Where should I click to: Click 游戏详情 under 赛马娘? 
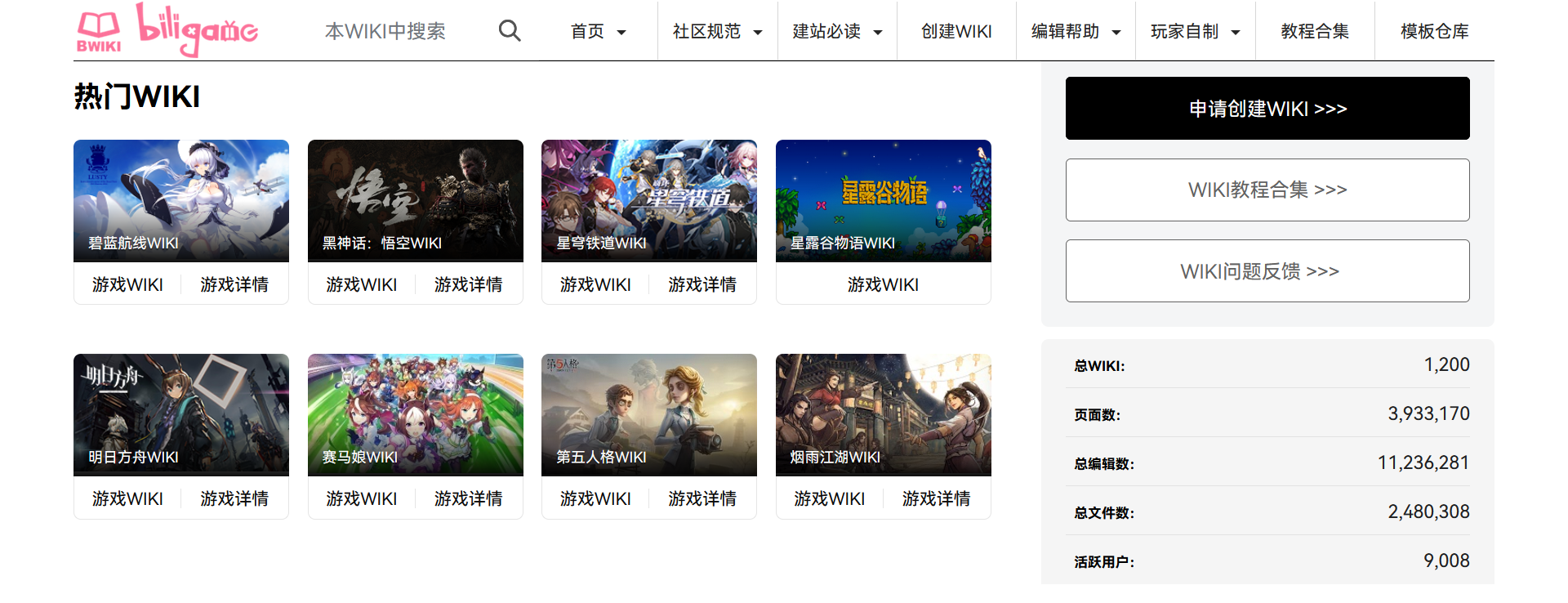coord(469,498)
